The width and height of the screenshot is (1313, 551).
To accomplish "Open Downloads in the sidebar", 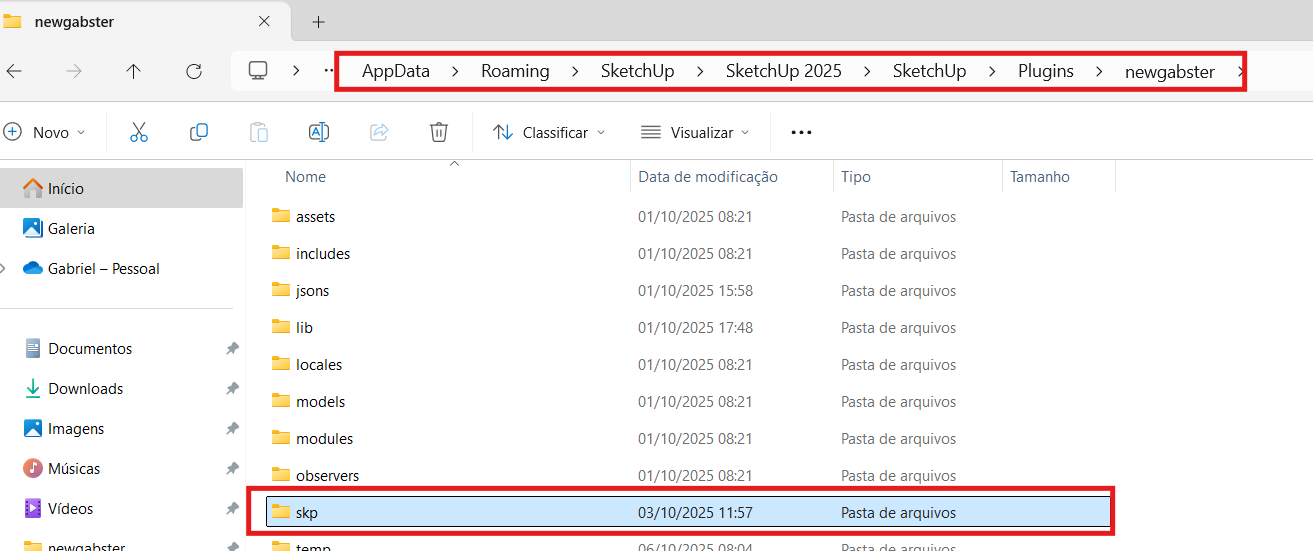I will 85,388.
